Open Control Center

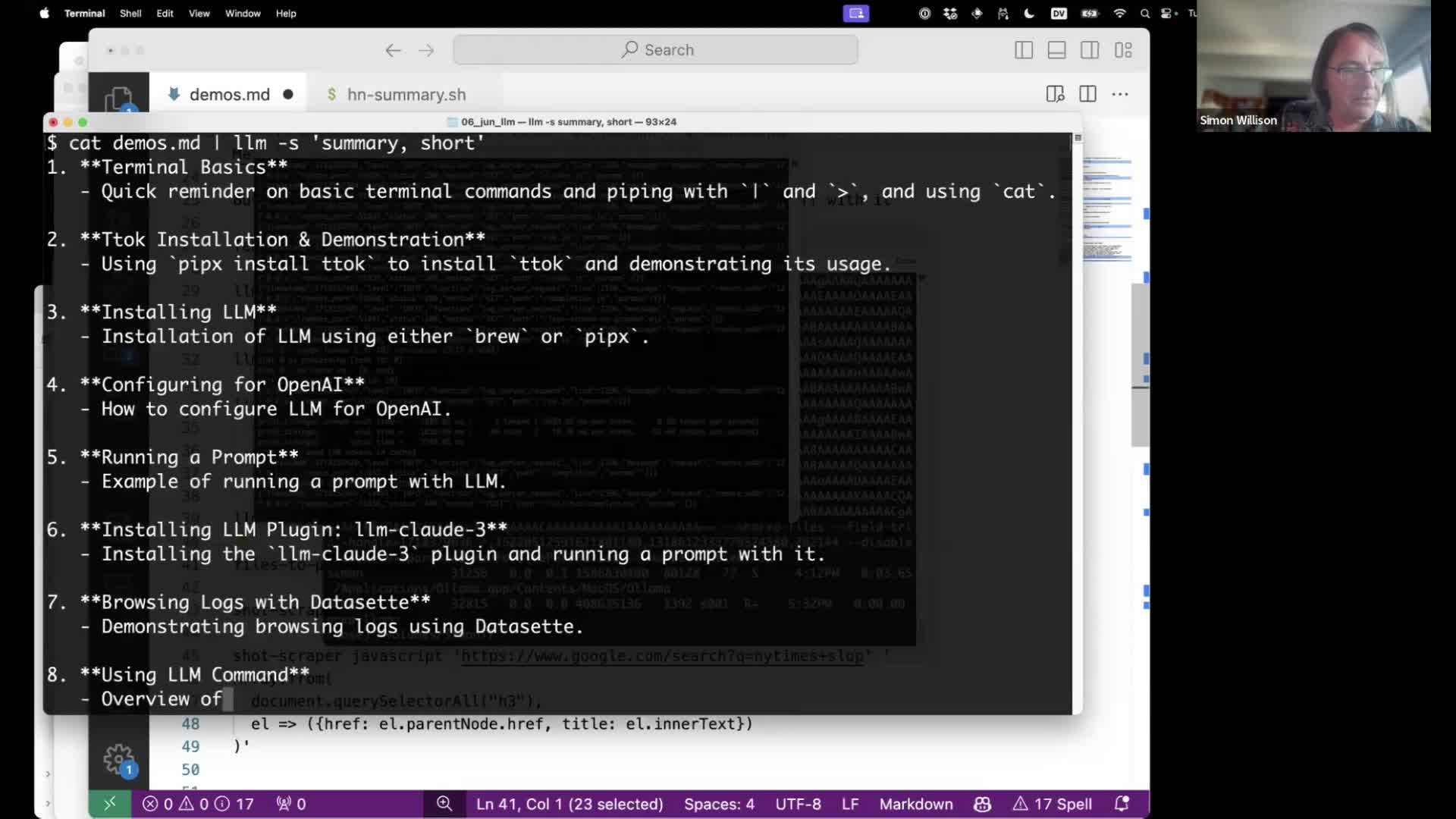click(1168, 13)
